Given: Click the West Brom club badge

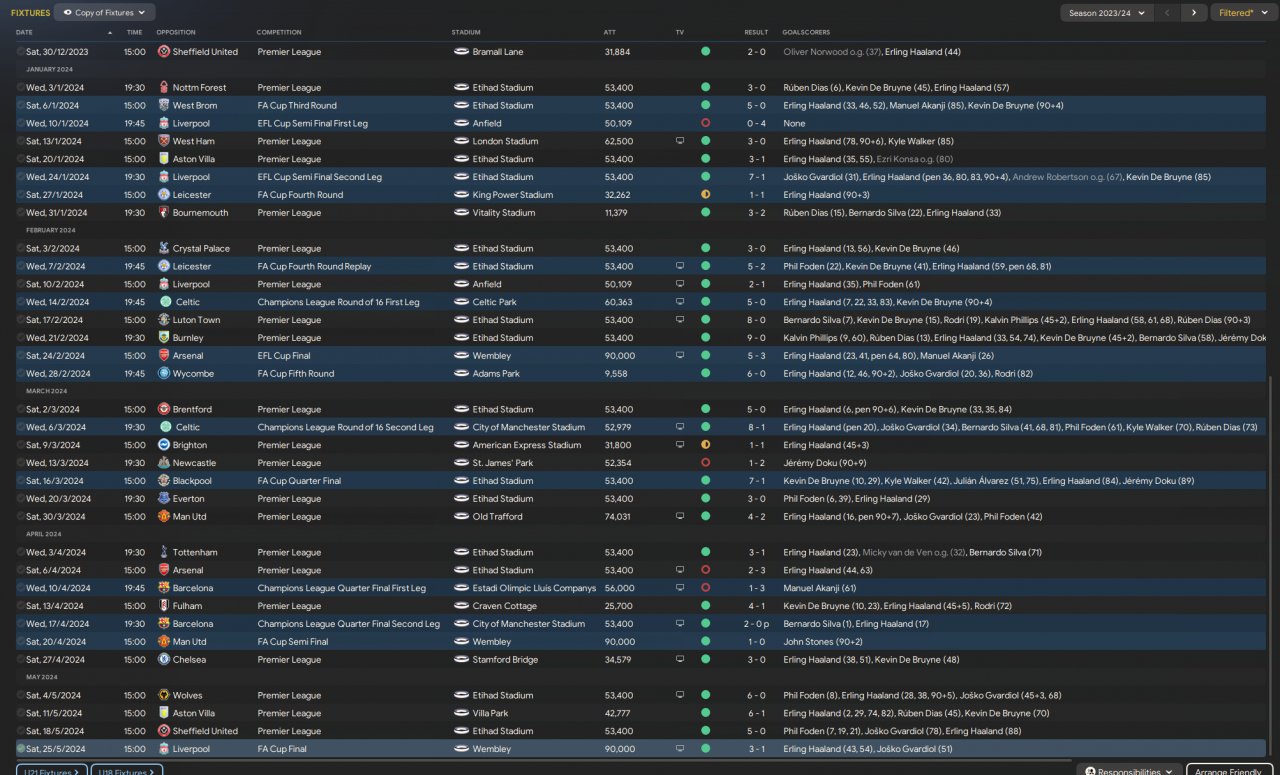Looking at the screenshot, I should (x=164, y=106).
